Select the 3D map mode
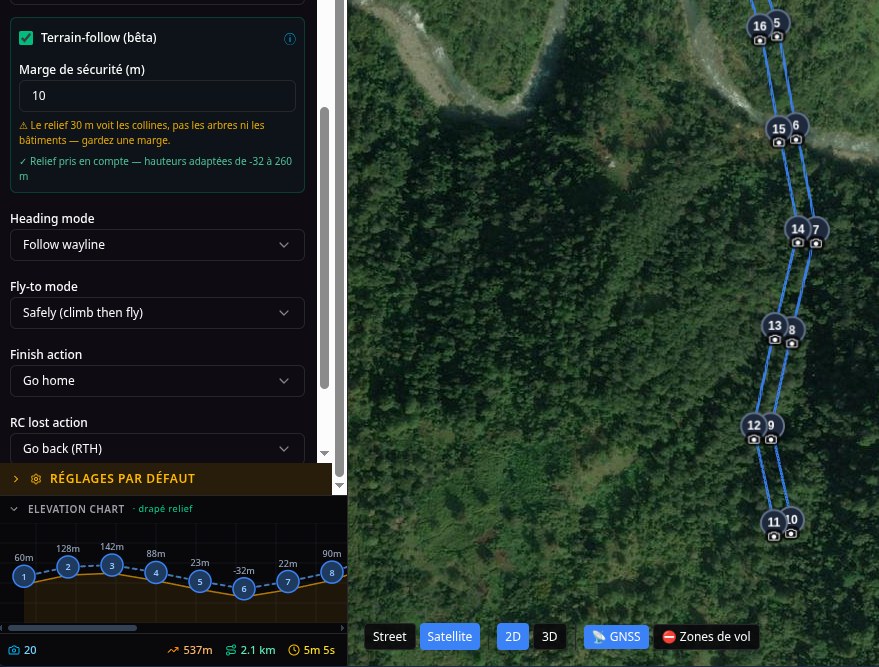The height and width of the screenshot is (667, 879). (x=549, y=637)
